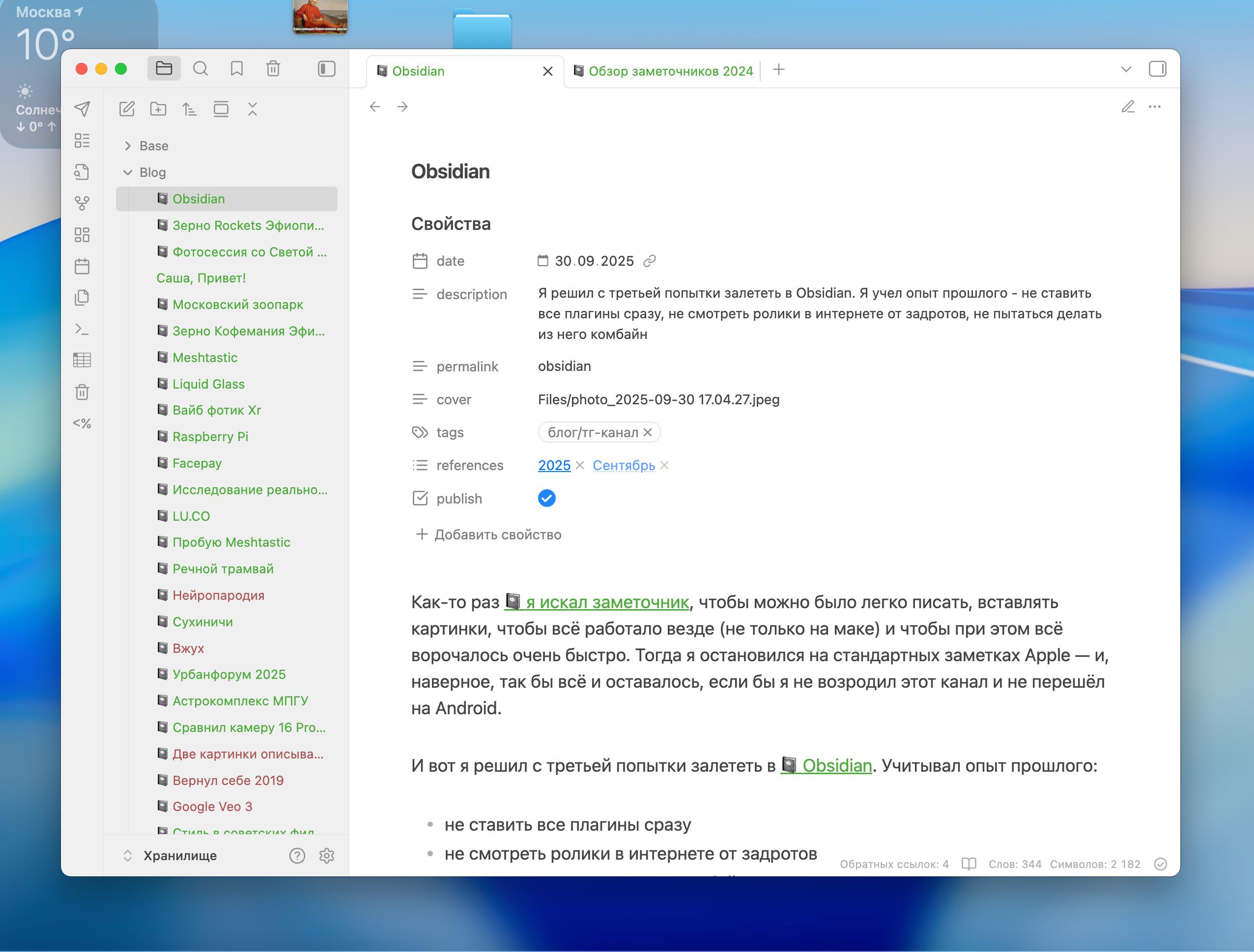Toggle the right sidebar
The image size is (1254, 952).
click(1157, 69)
